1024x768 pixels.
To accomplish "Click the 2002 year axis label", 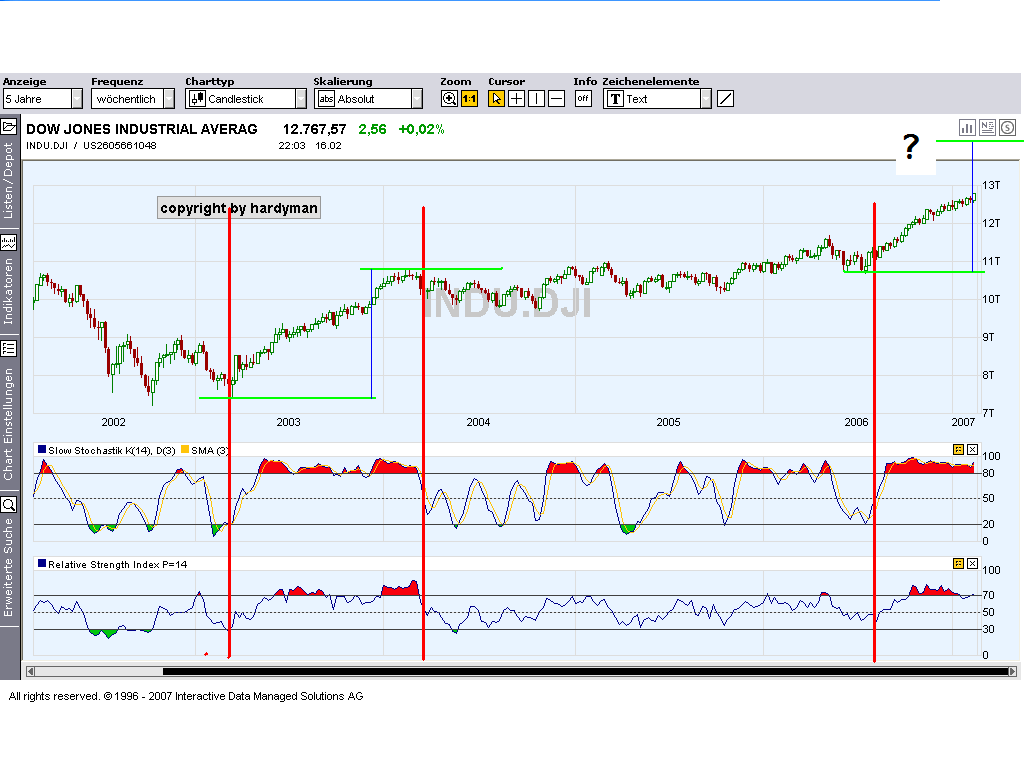I will point(113,423).
